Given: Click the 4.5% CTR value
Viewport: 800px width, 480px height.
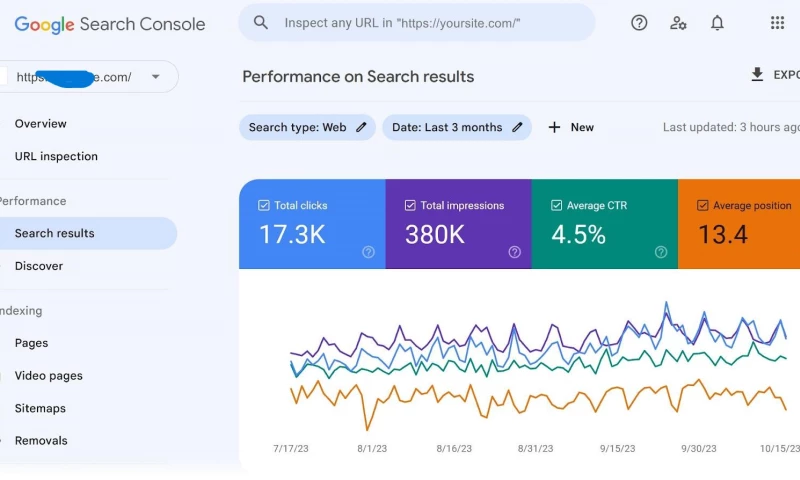Looking at the screenshot, I should pos(579,235).
